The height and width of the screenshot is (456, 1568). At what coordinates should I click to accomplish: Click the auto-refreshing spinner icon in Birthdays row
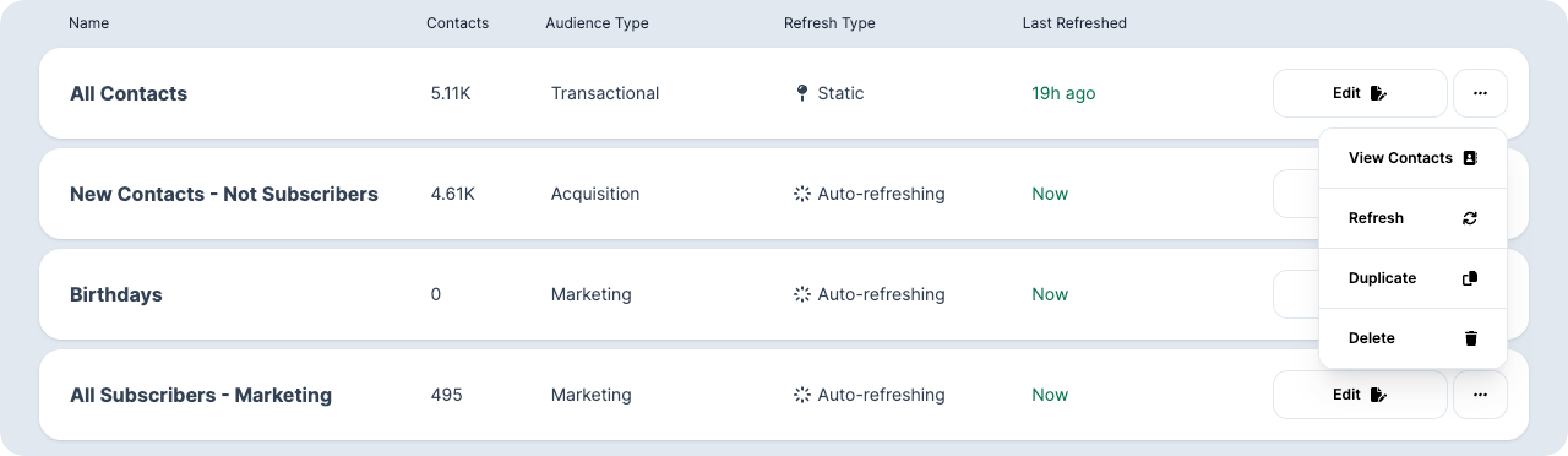[802, 294]
